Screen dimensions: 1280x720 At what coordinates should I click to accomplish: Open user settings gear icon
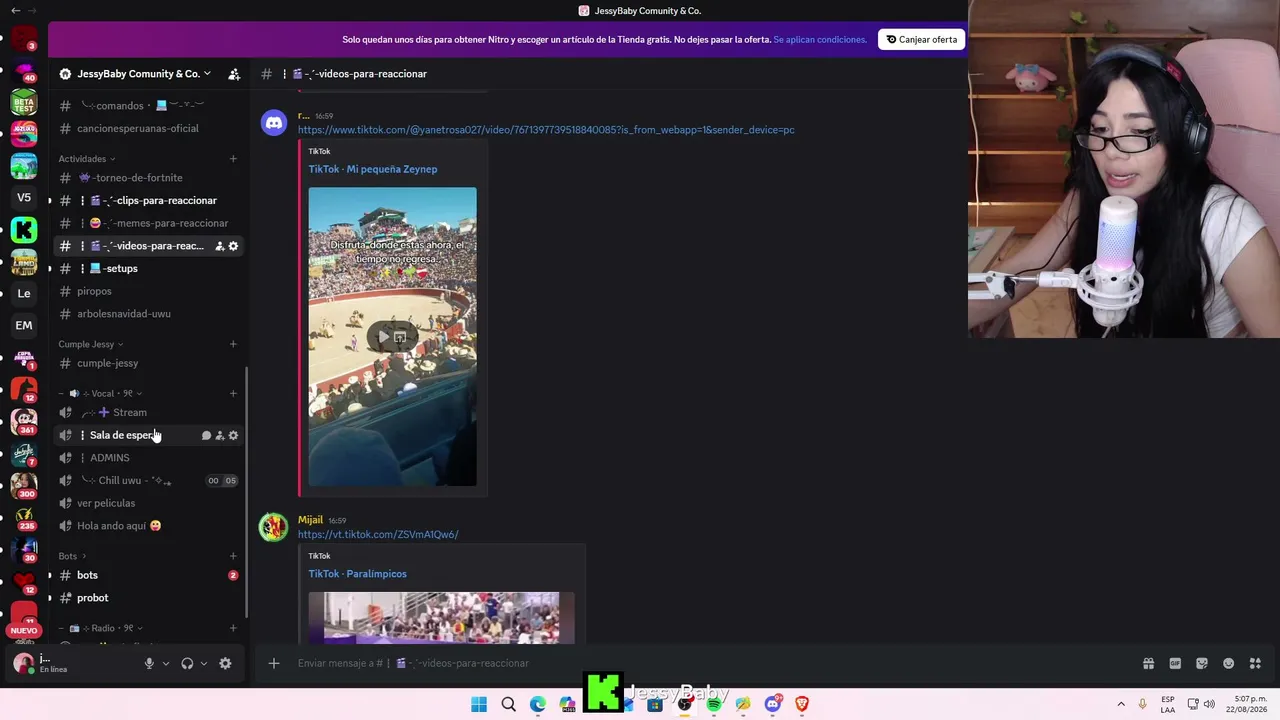(x=225, y=663)
